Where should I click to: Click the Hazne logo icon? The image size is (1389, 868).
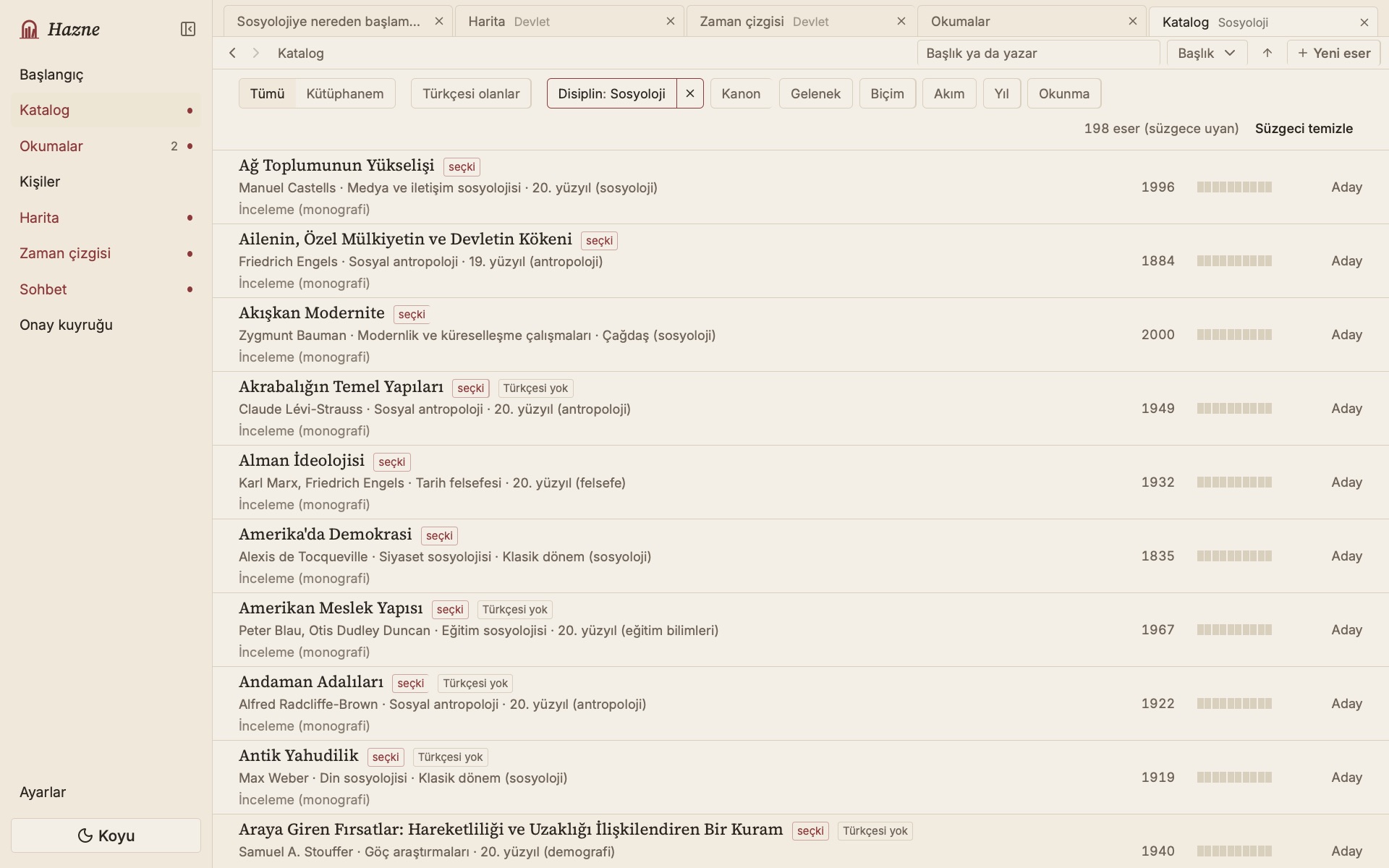coord(29,29)
